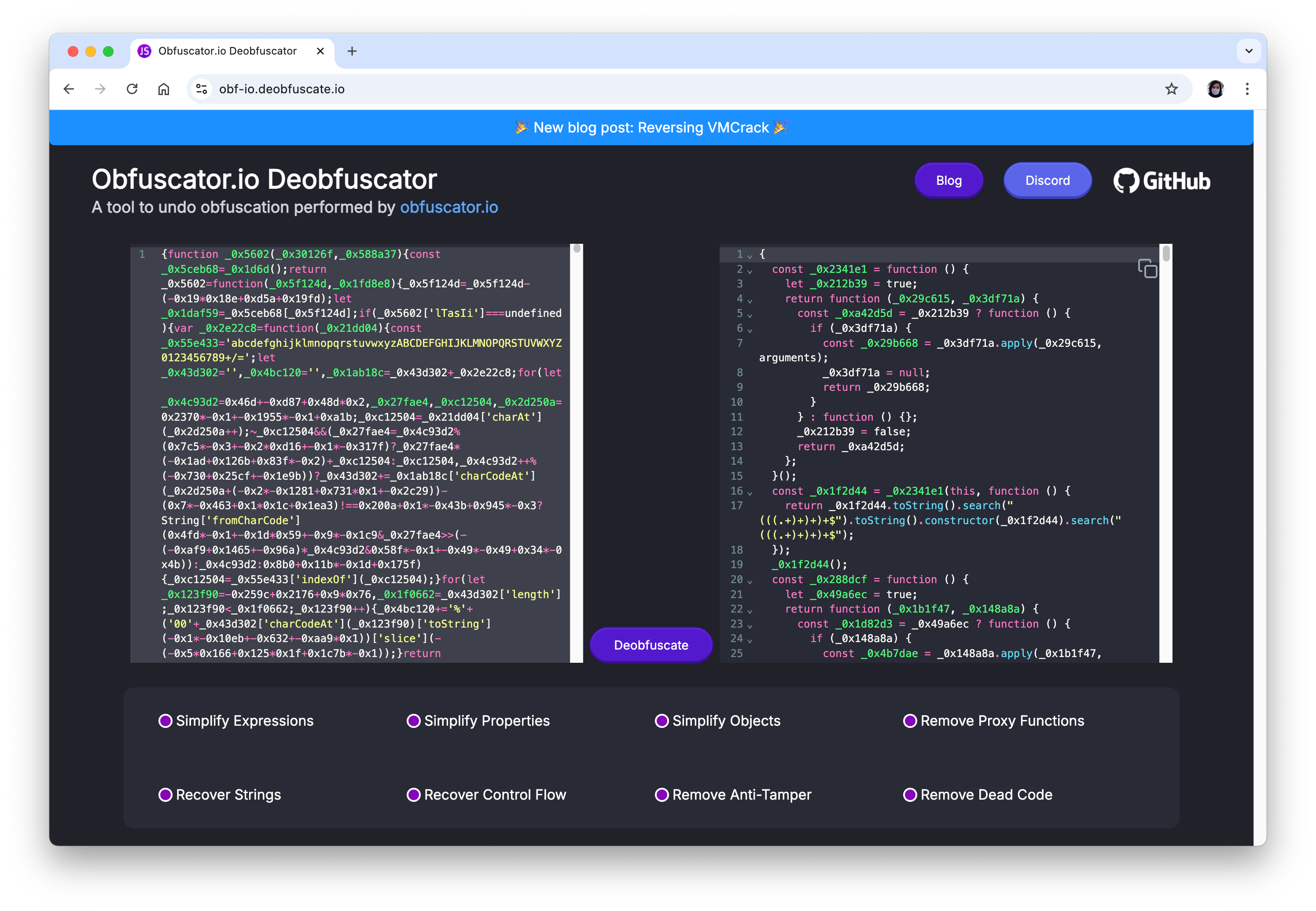Open site information icon in address bar
The width and height of the screenshot is (1316, 911).
point(202,89)
